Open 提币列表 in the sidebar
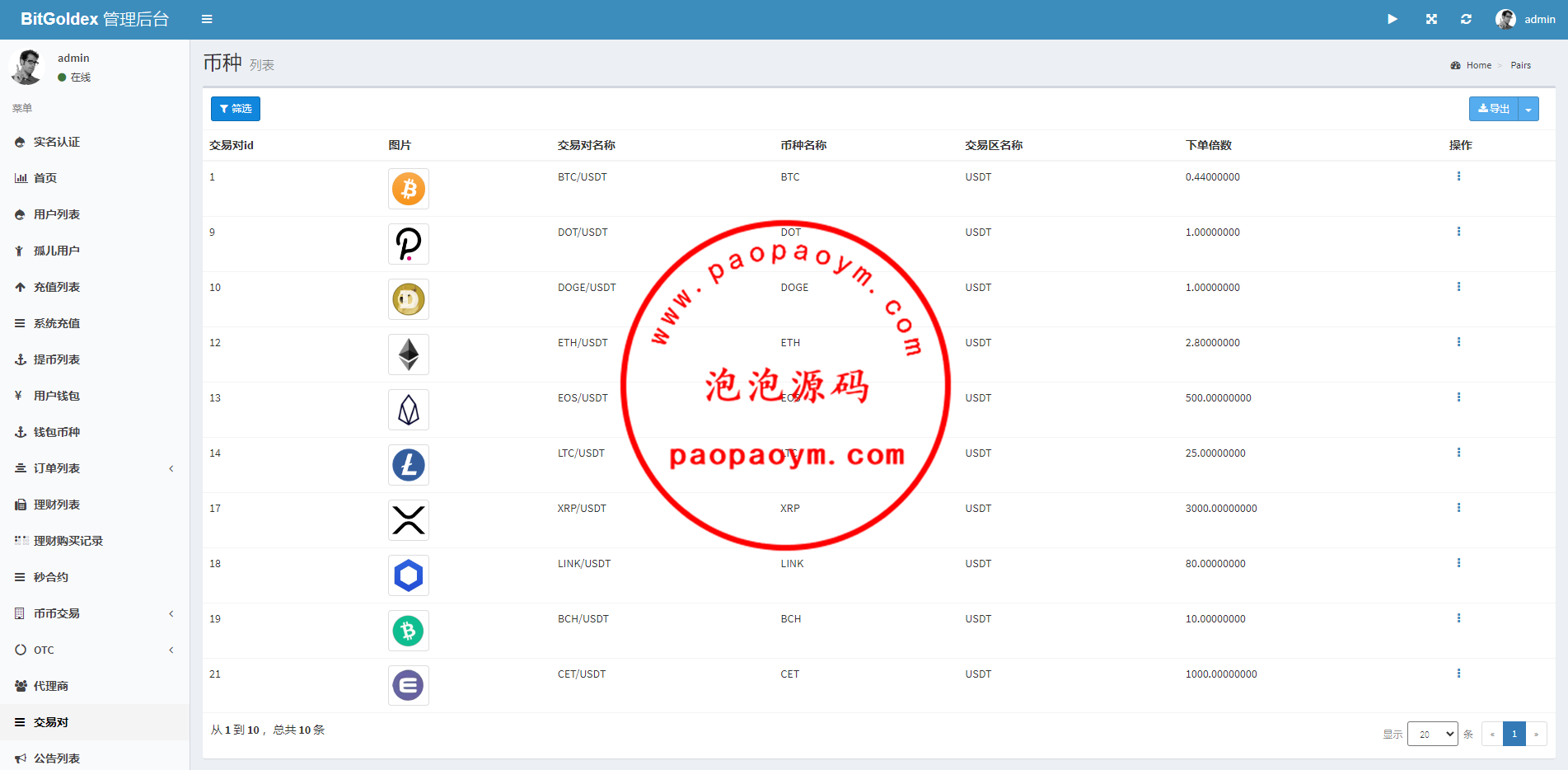Viewport: 1568px width, 770px height. tap(57, 359)
